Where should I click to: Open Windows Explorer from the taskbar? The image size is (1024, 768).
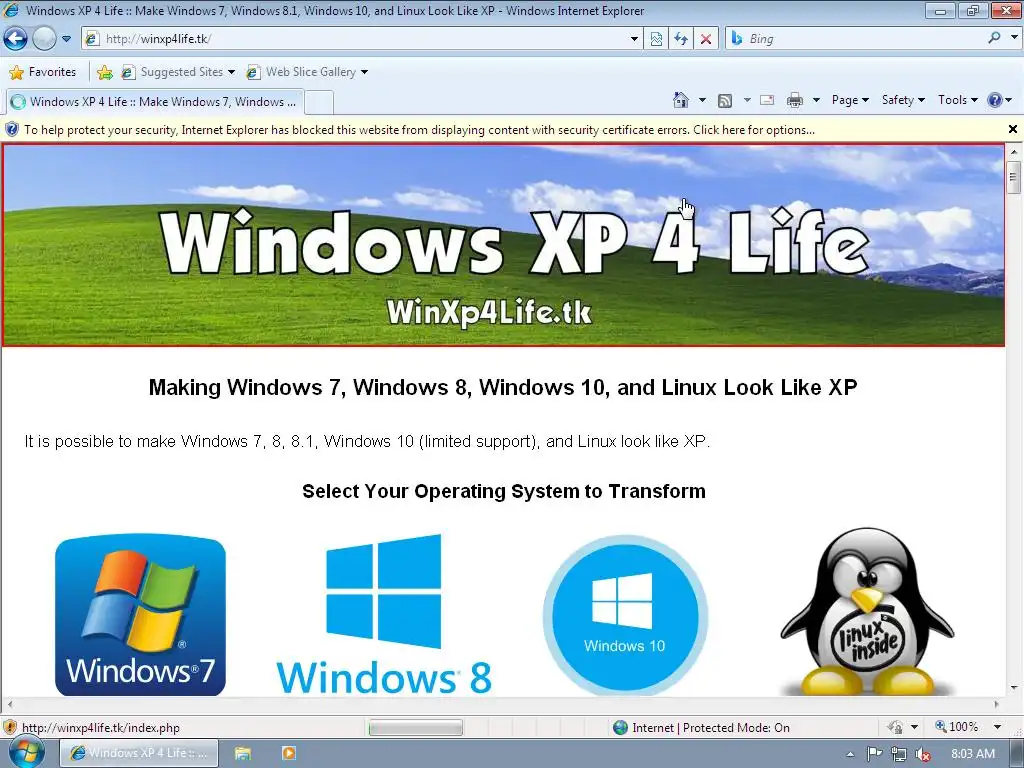click(243, 753)
